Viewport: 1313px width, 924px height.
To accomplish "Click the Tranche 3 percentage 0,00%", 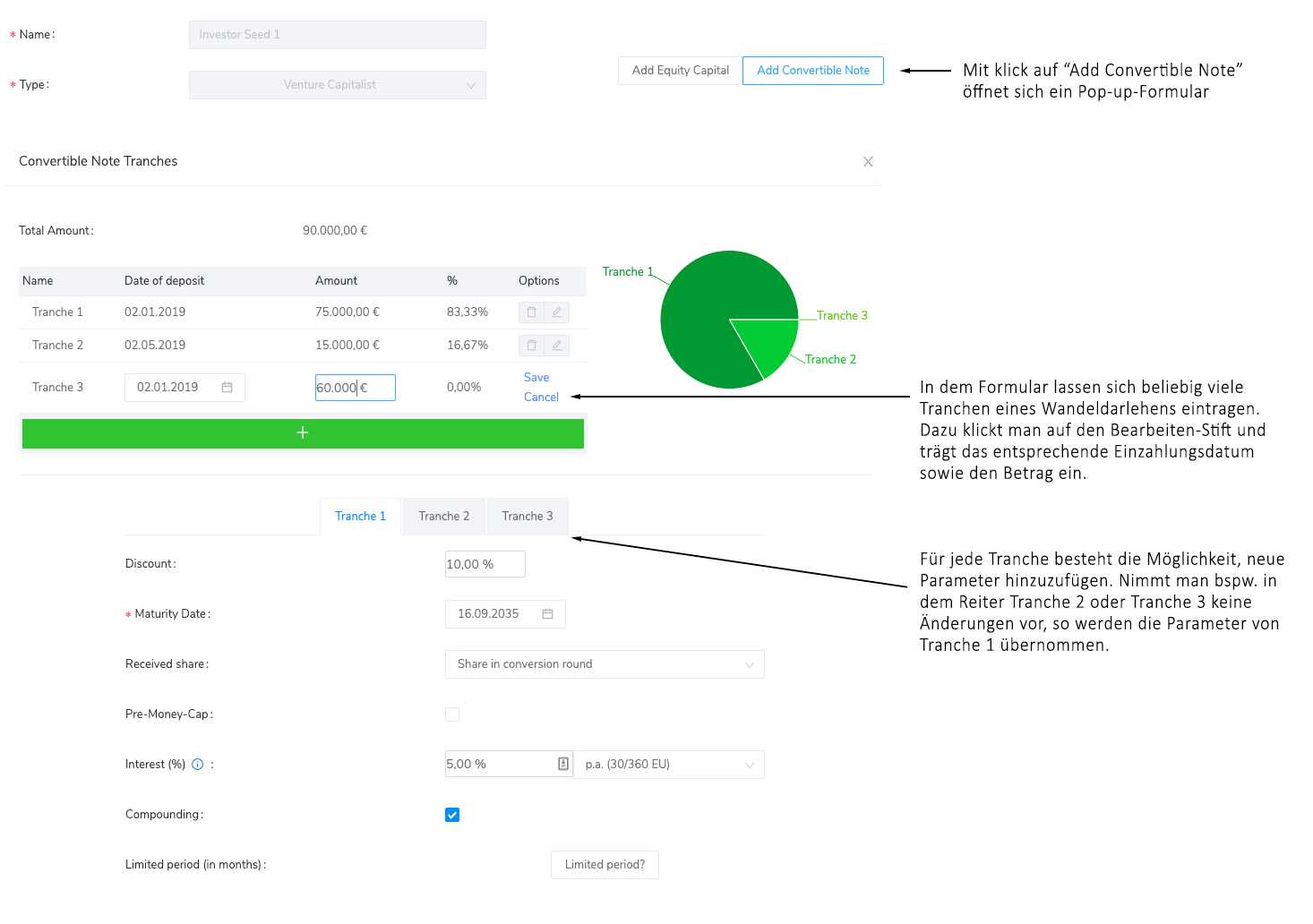I will (x=464, y=388).
